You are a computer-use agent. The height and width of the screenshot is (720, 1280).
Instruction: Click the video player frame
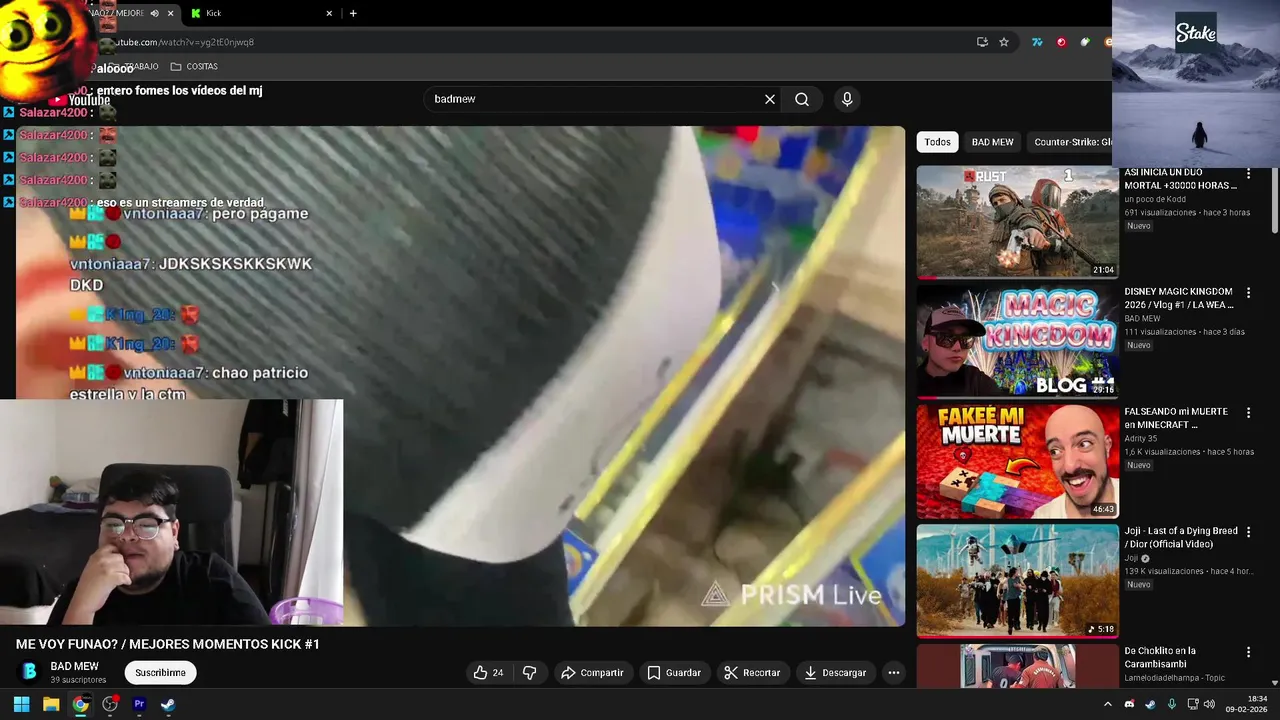coord(460,376)
